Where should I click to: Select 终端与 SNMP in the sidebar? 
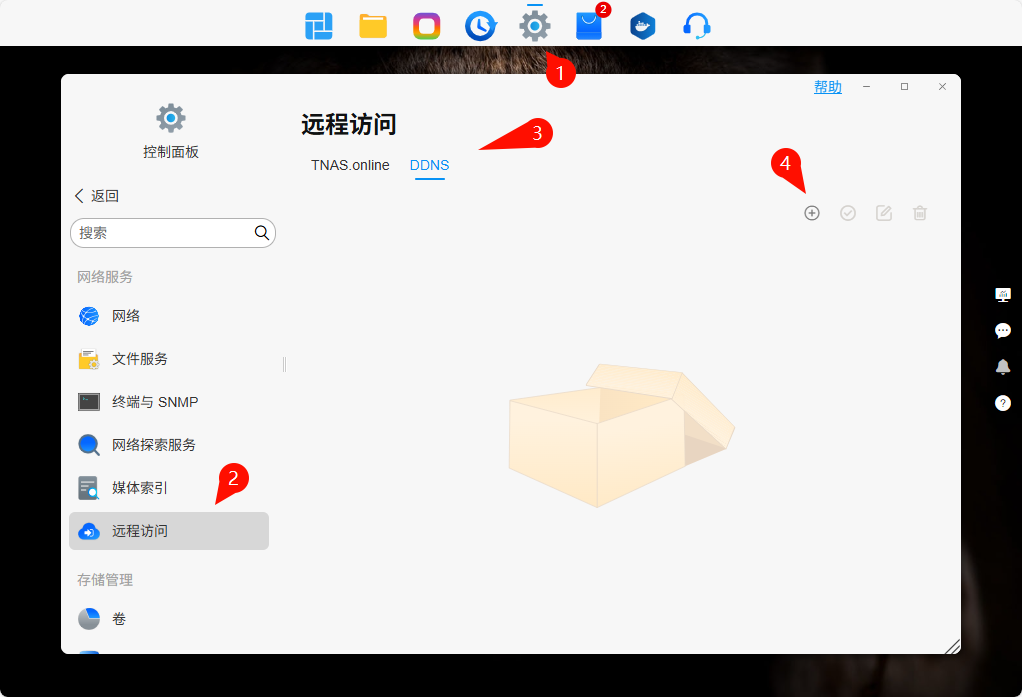(x=169, y=402)
